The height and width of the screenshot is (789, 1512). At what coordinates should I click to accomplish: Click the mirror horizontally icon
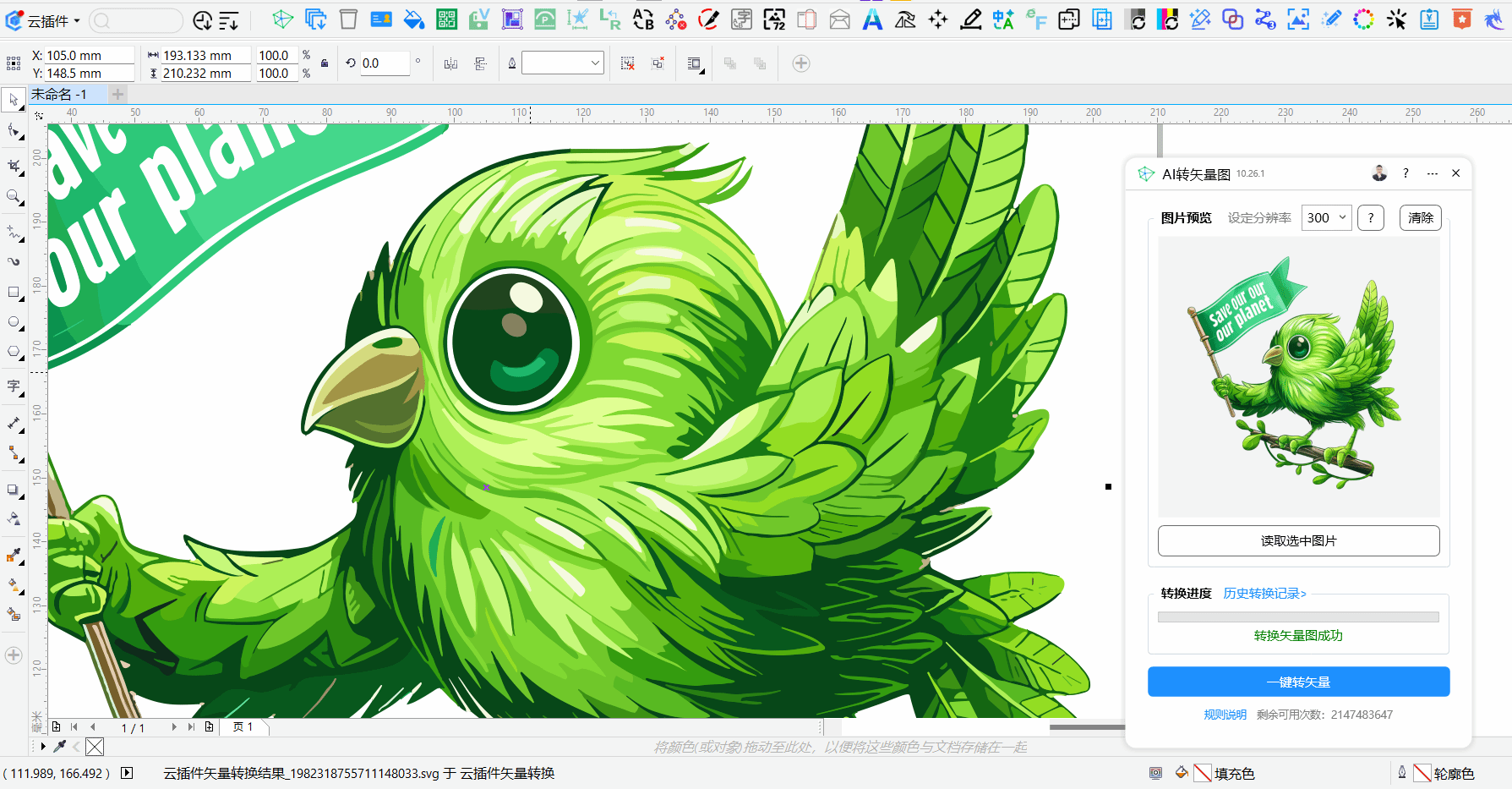tap(450, 64)
